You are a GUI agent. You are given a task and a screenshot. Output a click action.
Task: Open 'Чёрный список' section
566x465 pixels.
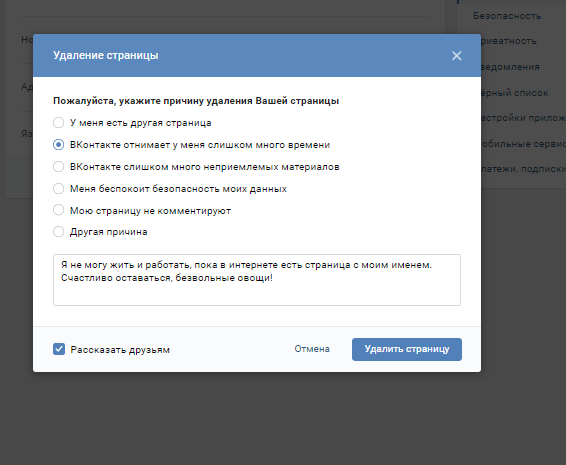(514, 93)
